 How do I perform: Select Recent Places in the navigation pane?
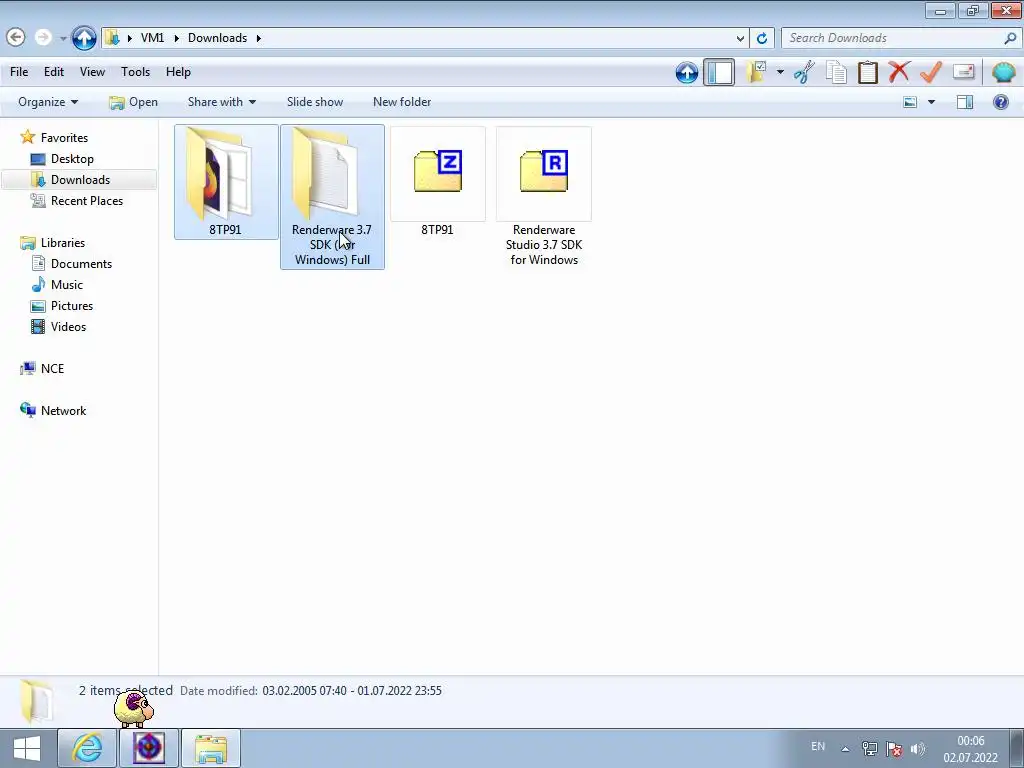pos(87,200)
